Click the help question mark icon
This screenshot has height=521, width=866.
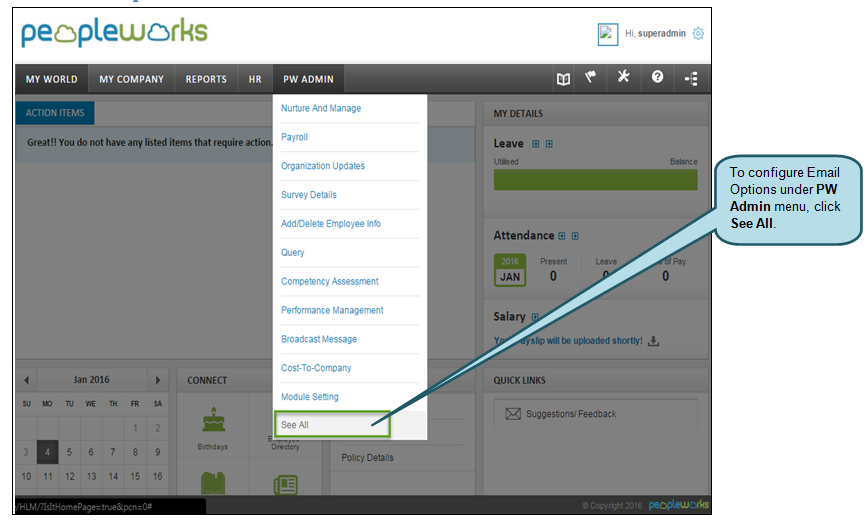[657, 77]
